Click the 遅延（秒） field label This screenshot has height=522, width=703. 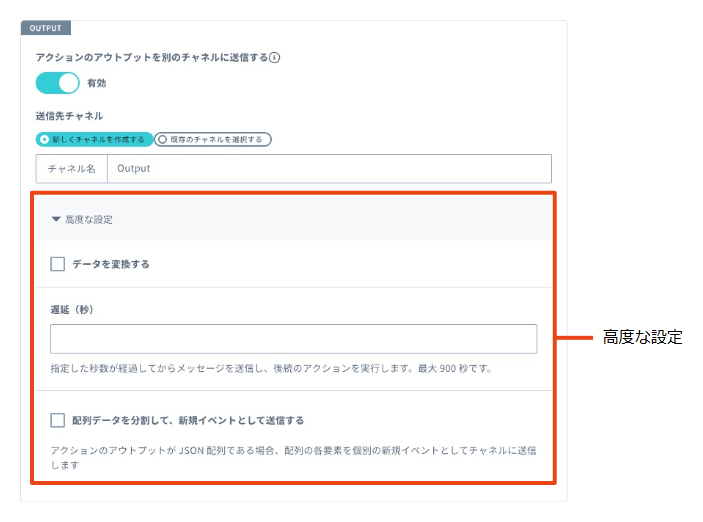point(78,308)
